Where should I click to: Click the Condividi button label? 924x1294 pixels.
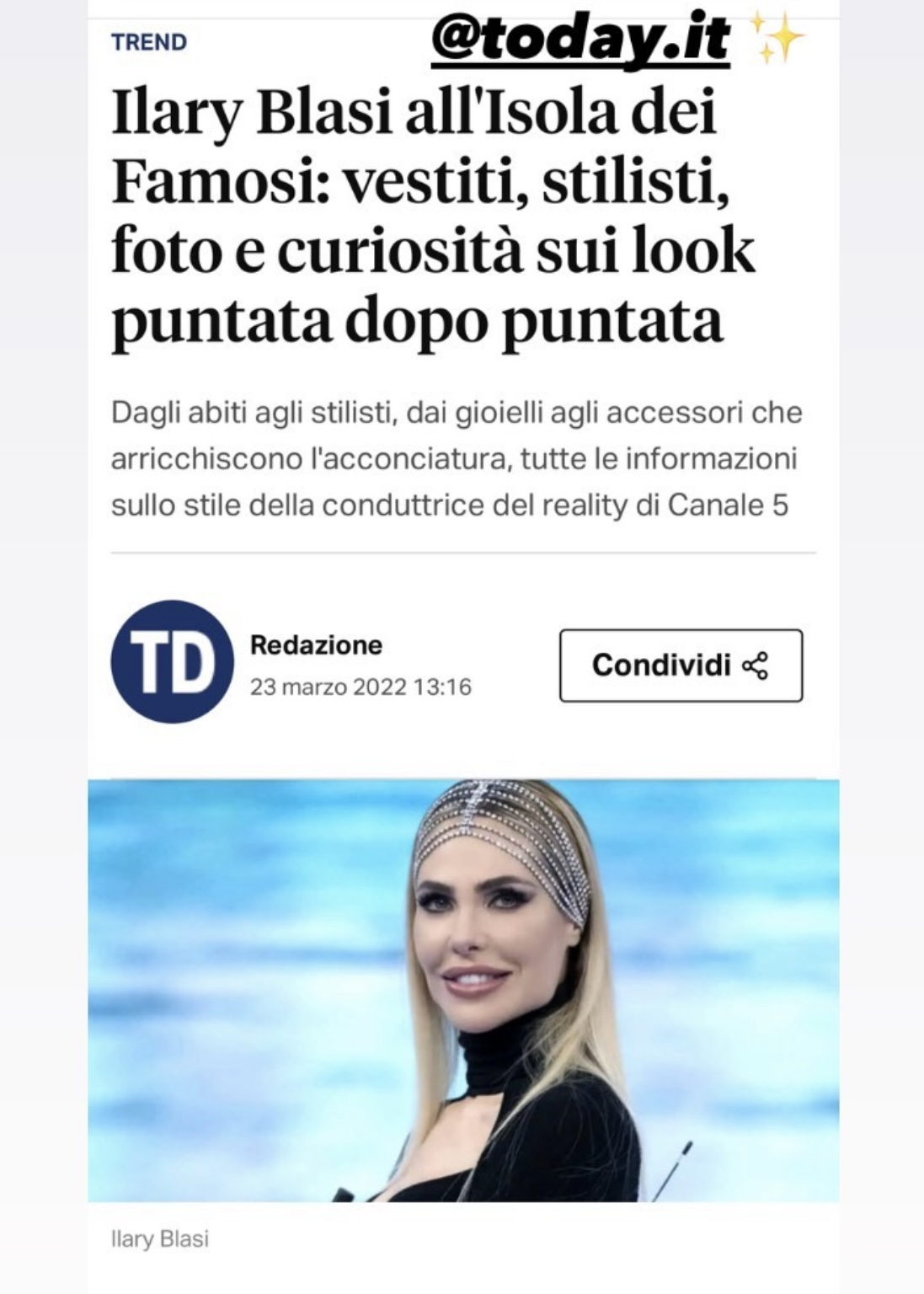point(661,665)
